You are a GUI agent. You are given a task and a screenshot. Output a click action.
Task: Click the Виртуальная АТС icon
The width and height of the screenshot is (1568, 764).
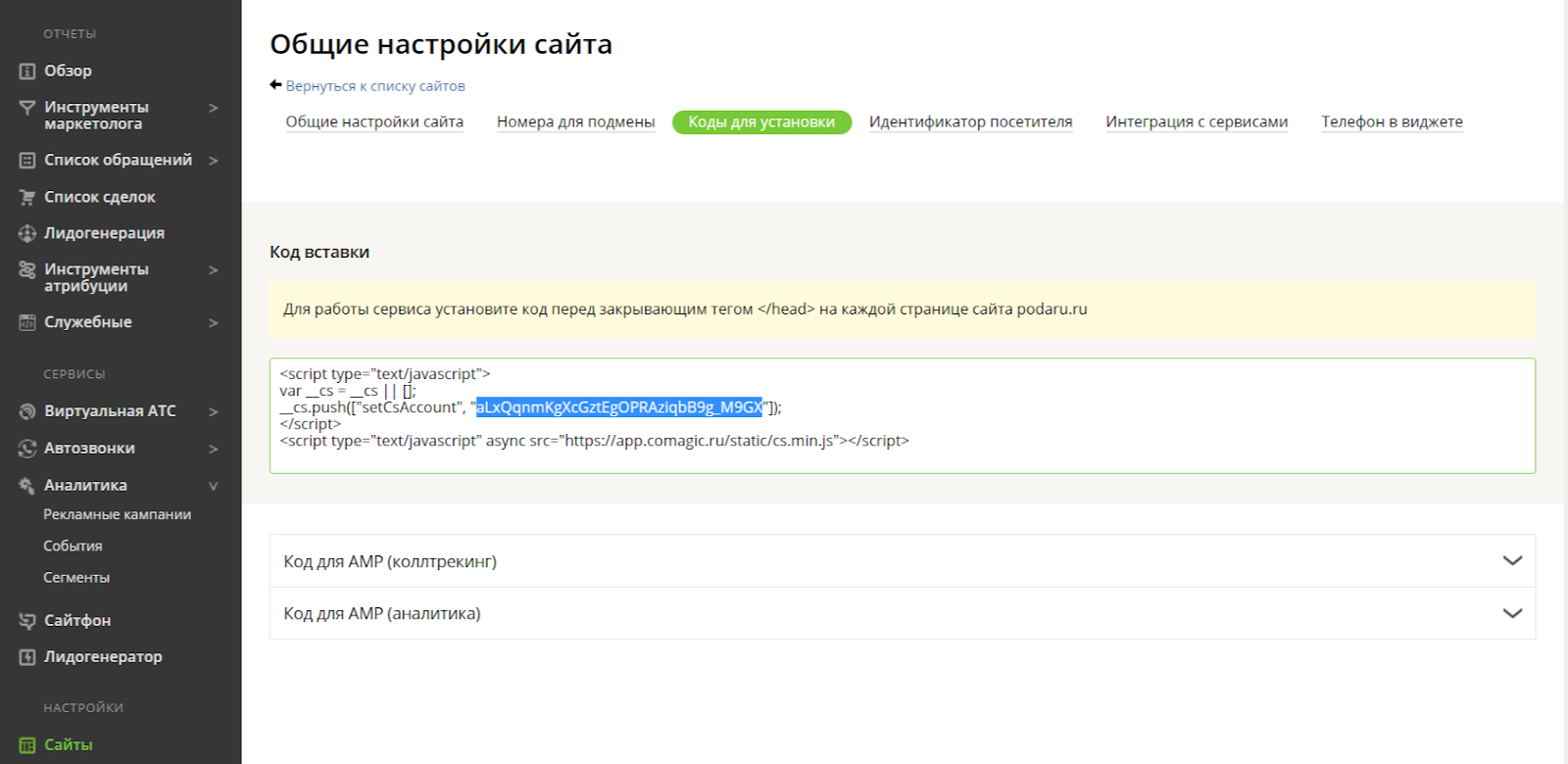(27, 411)
